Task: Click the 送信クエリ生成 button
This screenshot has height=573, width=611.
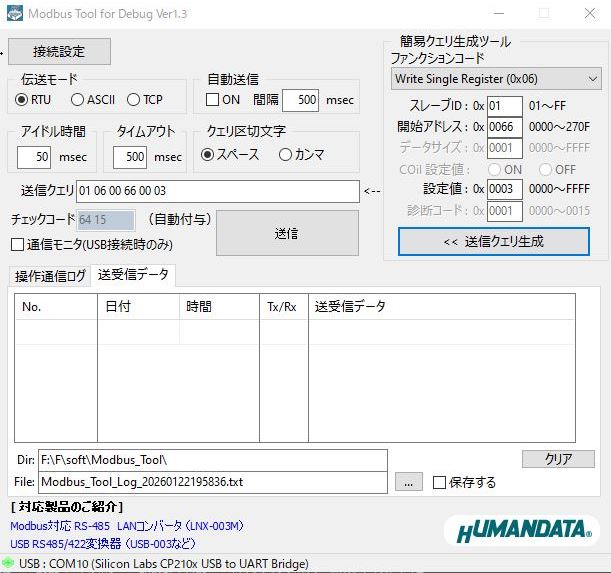Action: click(x=493, y=241)
